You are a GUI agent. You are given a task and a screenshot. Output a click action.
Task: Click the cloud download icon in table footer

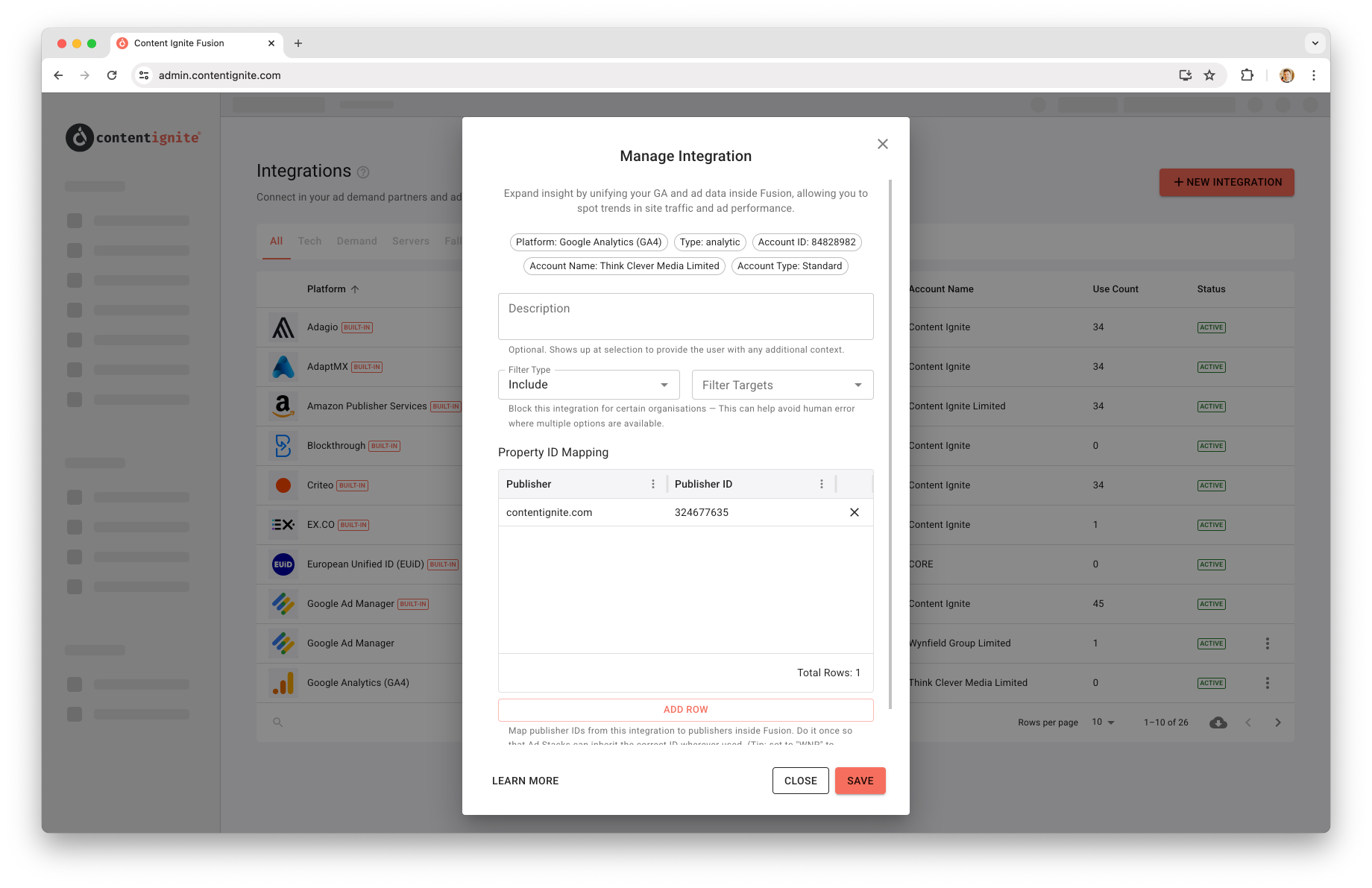1218,722
